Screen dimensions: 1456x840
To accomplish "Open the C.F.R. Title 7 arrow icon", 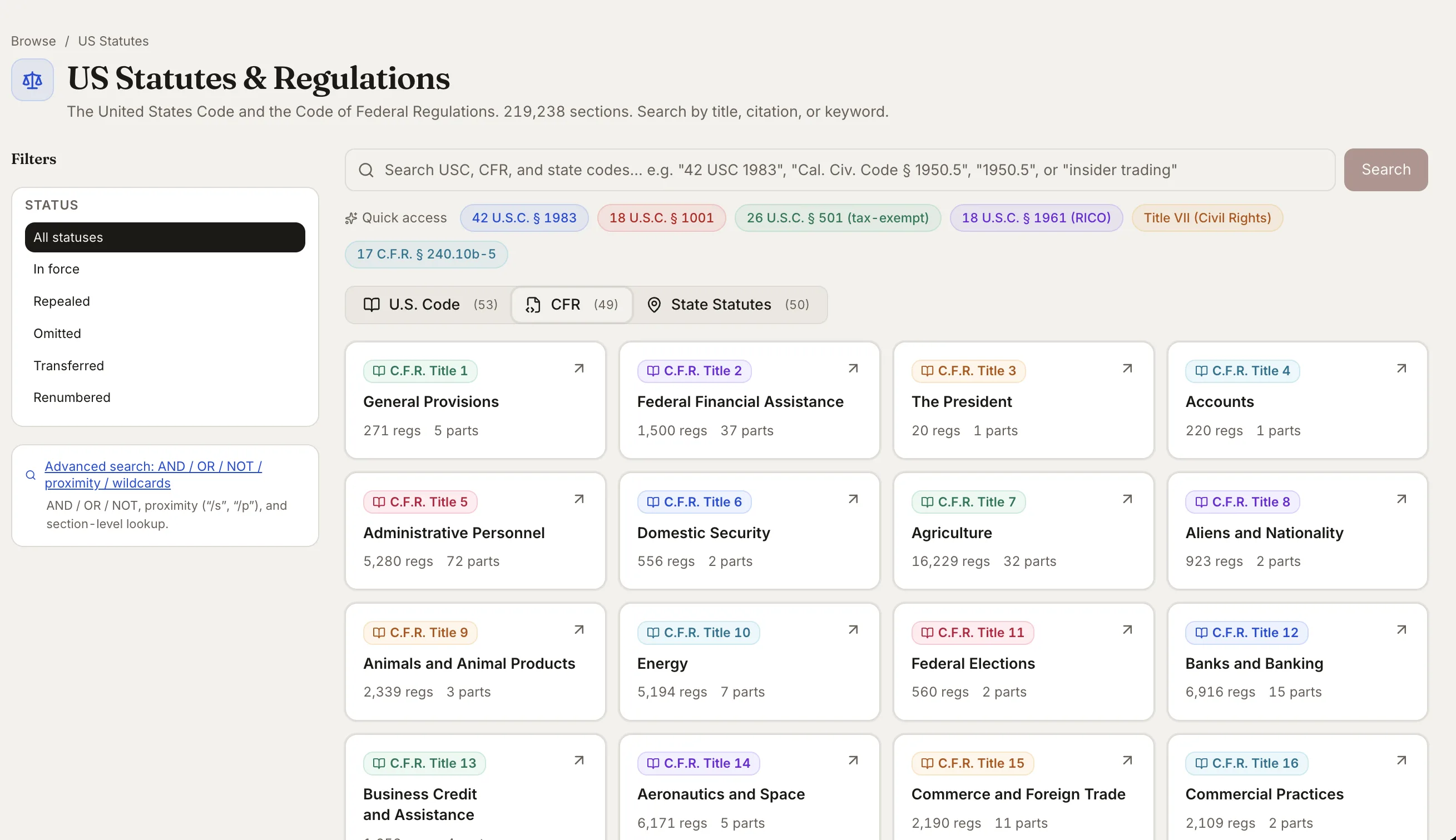I will click(x=1127, y=499).
